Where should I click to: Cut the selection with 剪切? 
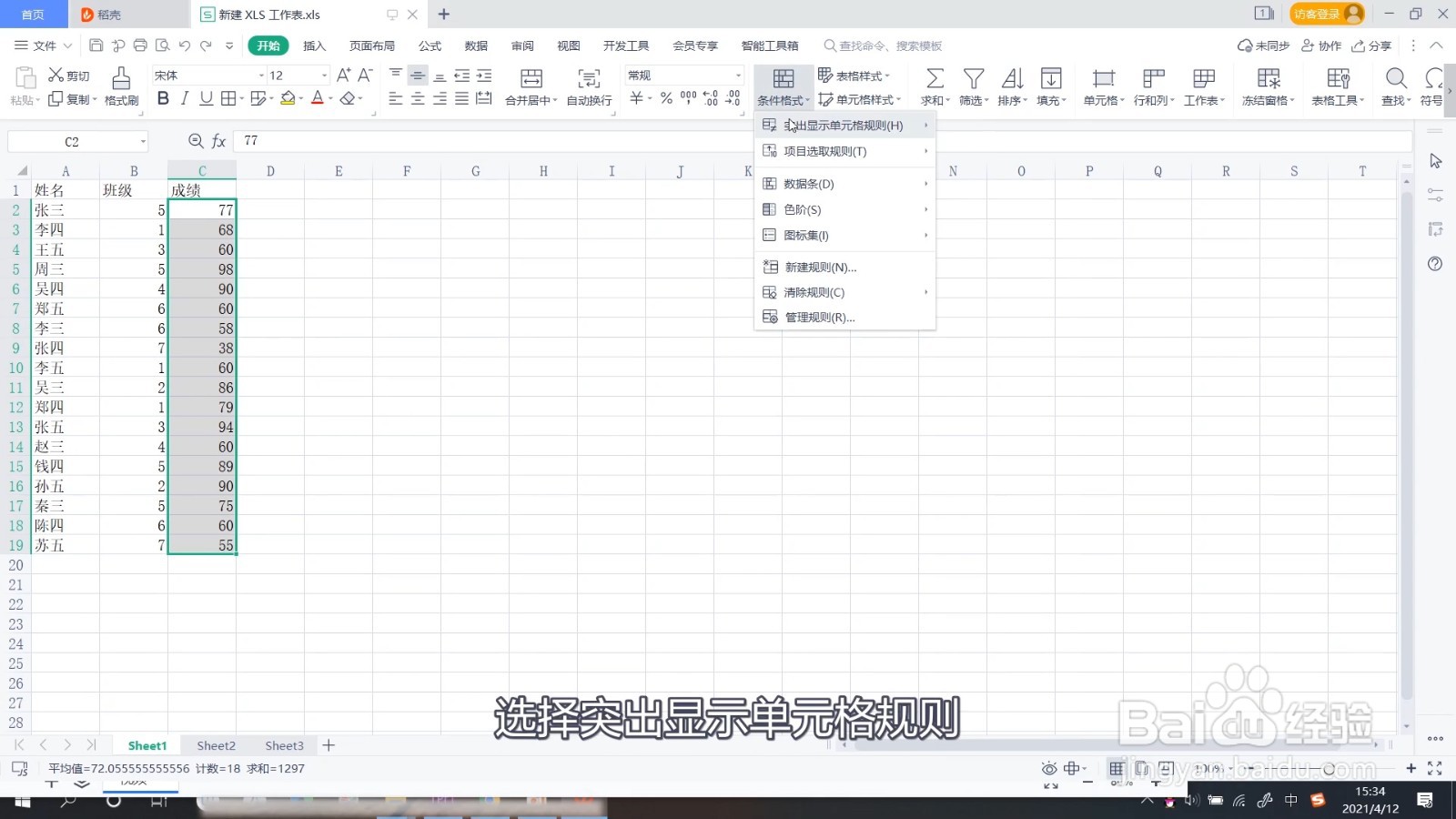point(69,76)
